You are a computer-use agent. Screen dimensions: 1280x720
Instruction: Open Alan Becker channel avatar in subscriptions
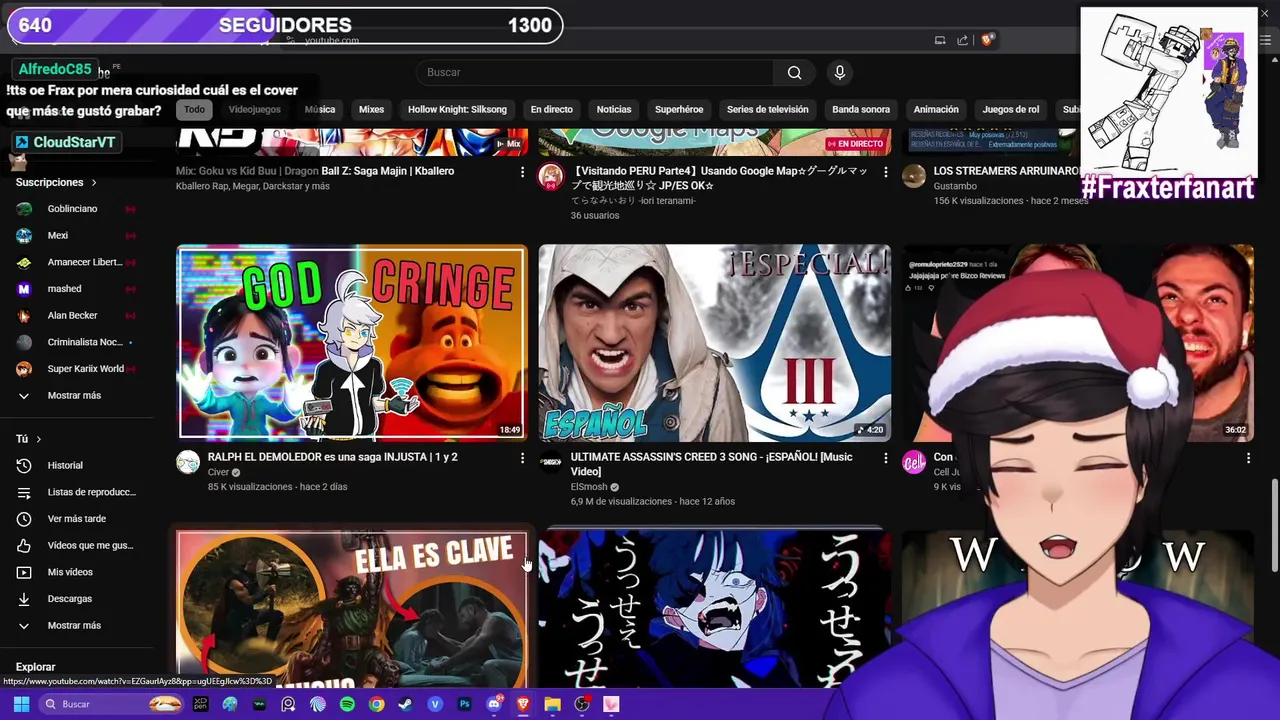24,315
